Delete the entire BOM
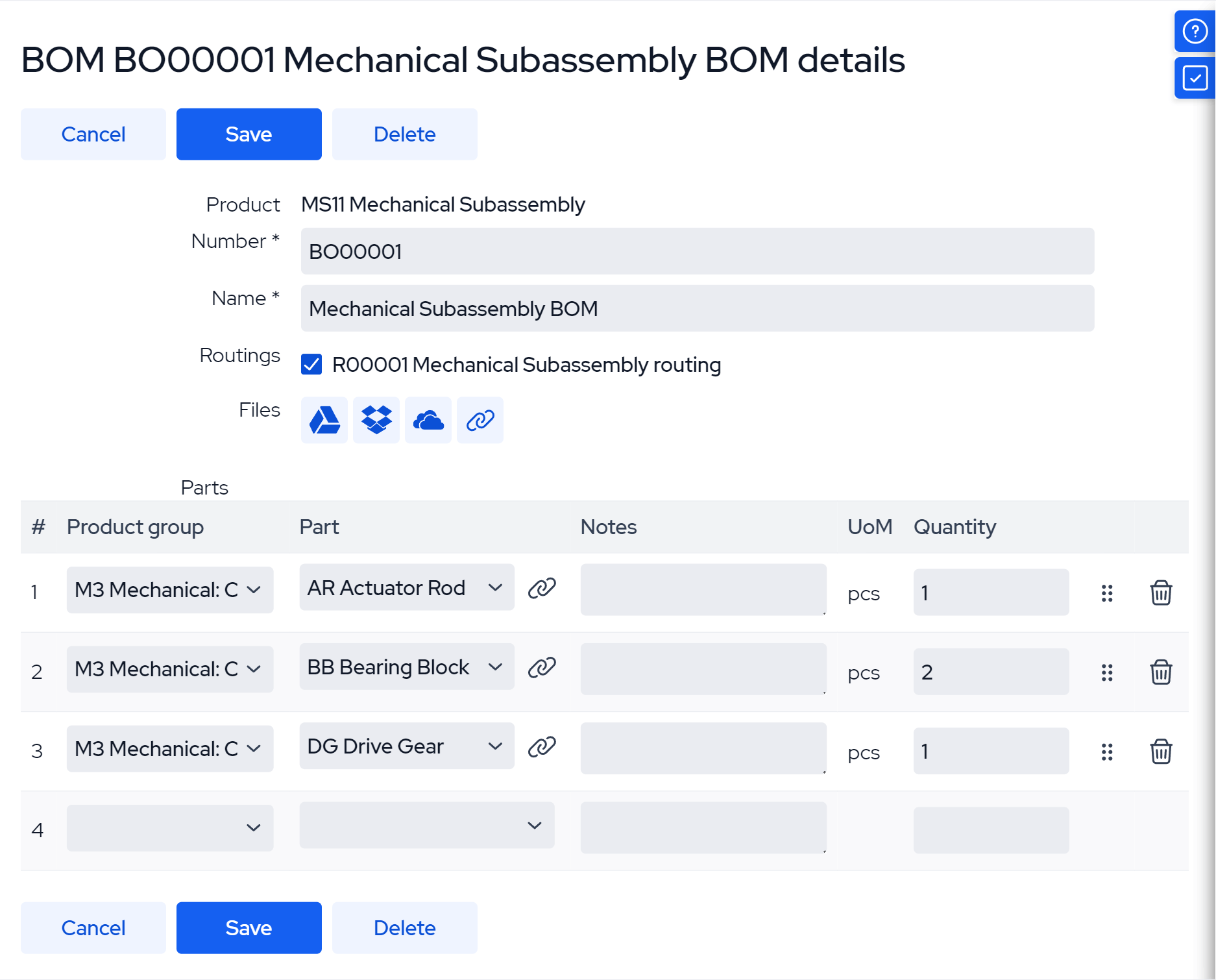Screen dimensions: 1216x980 (x=404, y=134)
